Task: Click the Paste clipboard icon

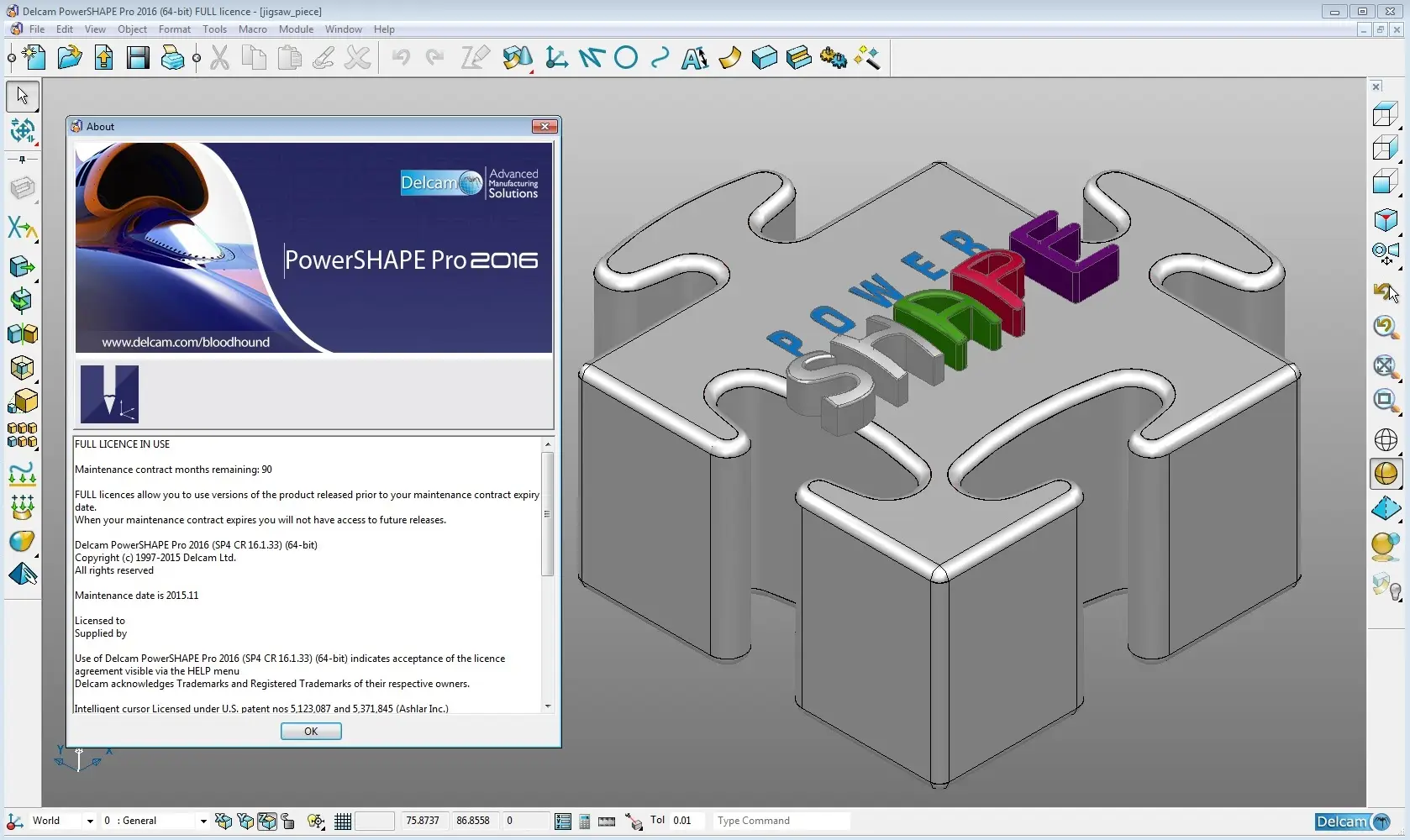Action: point(289,58)
